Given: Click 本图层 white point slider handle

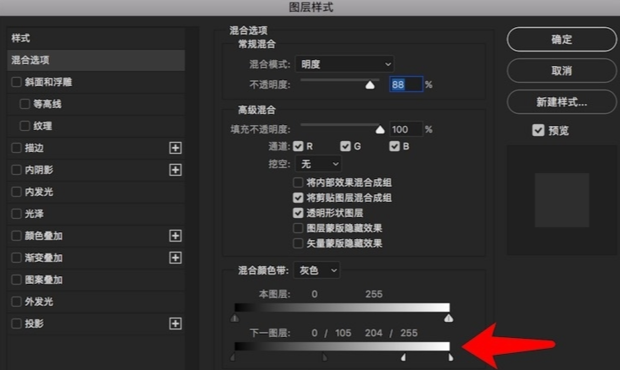Looking at the screenshot, I should tap(448, 318).
